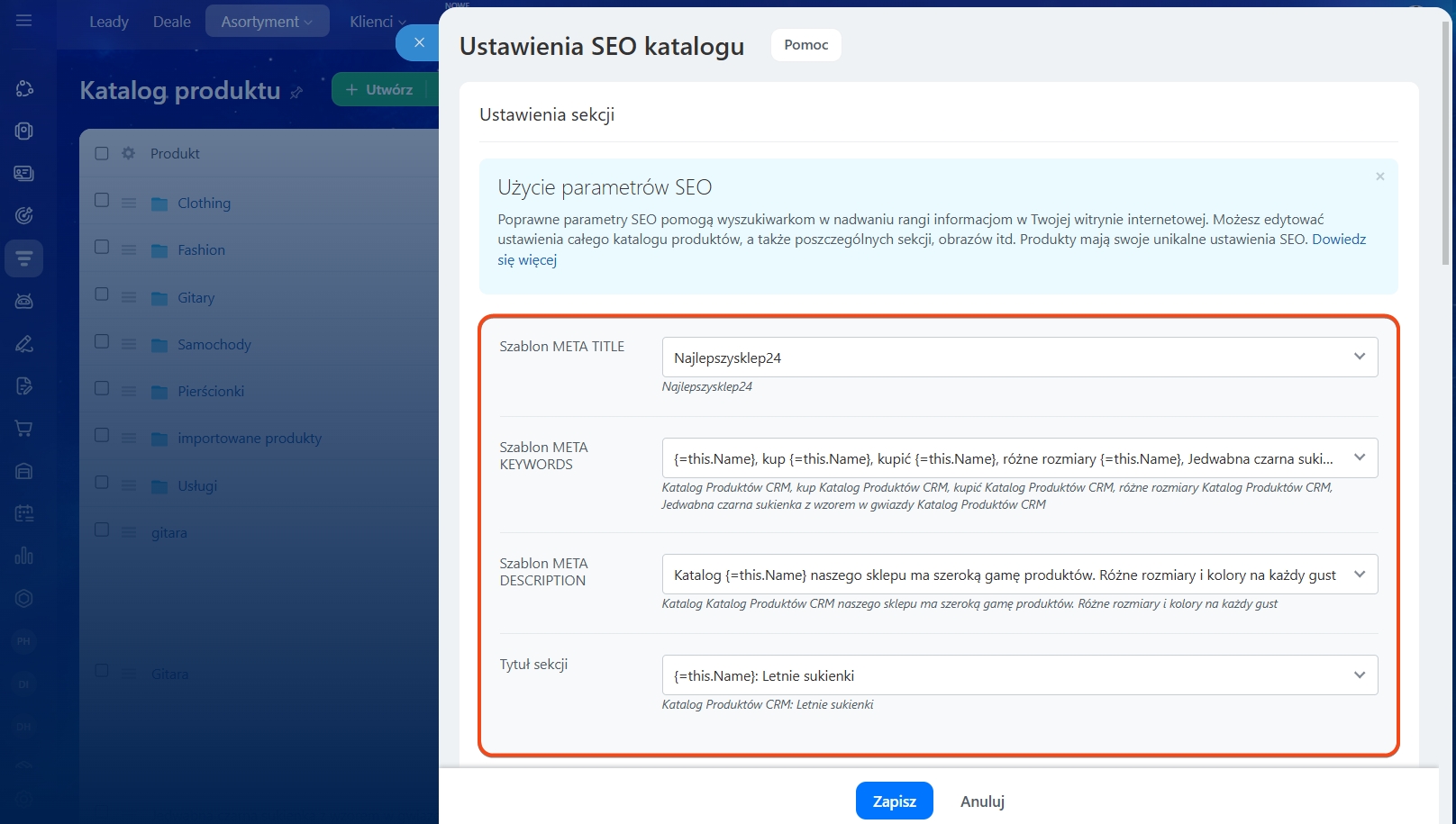The width and height of the screenshot is (1456, 824).
Task: Open the Tytuł sekcji dropdown arrow
Action: [x=1359, y=675]
